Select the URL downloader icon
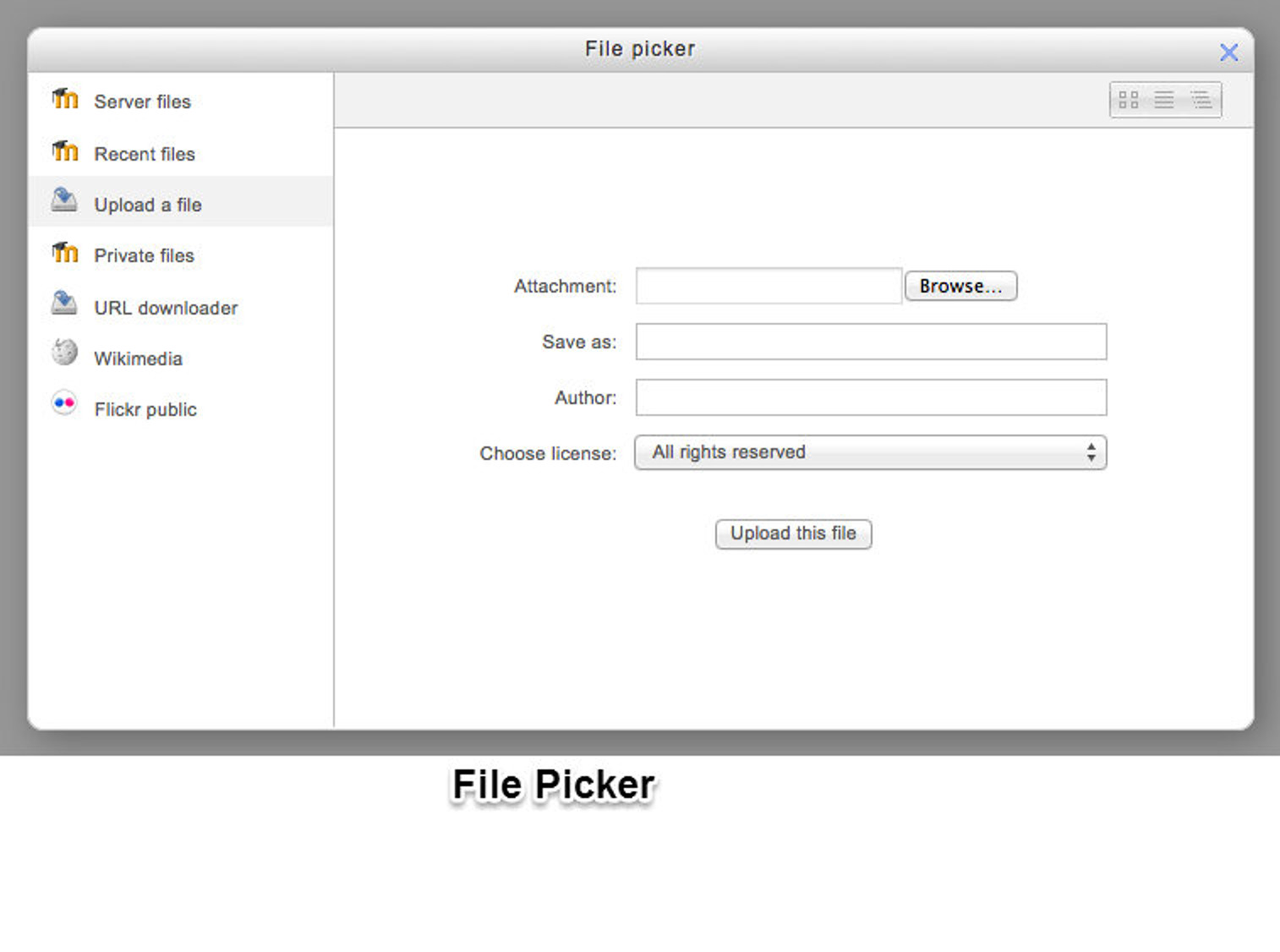This screenshot has height=952, width=1280. (64, 303)
